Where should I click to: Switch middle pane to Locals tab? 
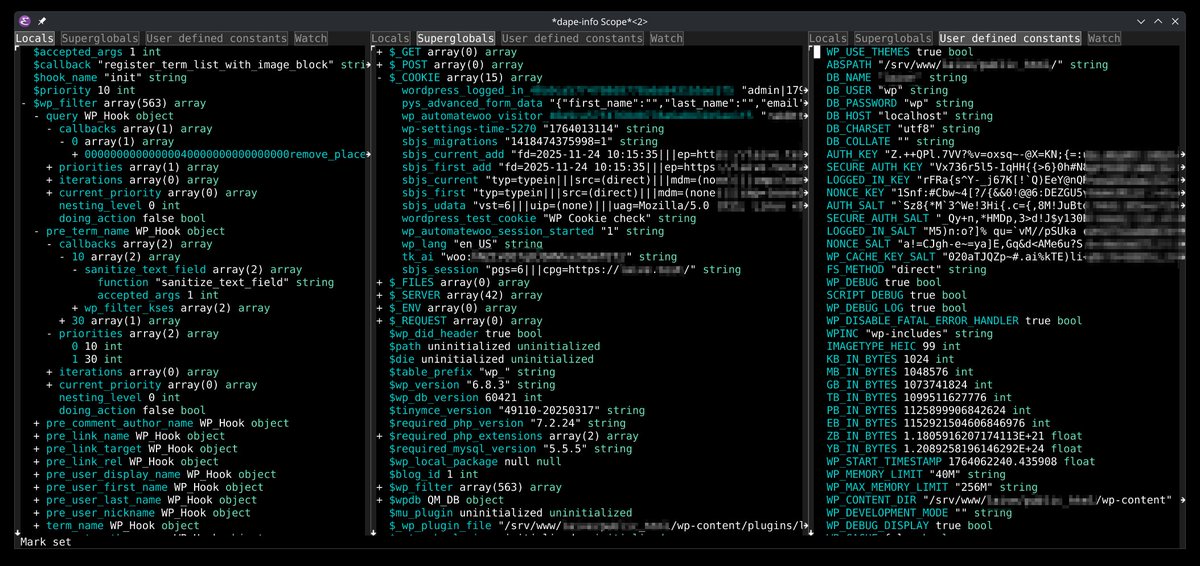(391, 39)
